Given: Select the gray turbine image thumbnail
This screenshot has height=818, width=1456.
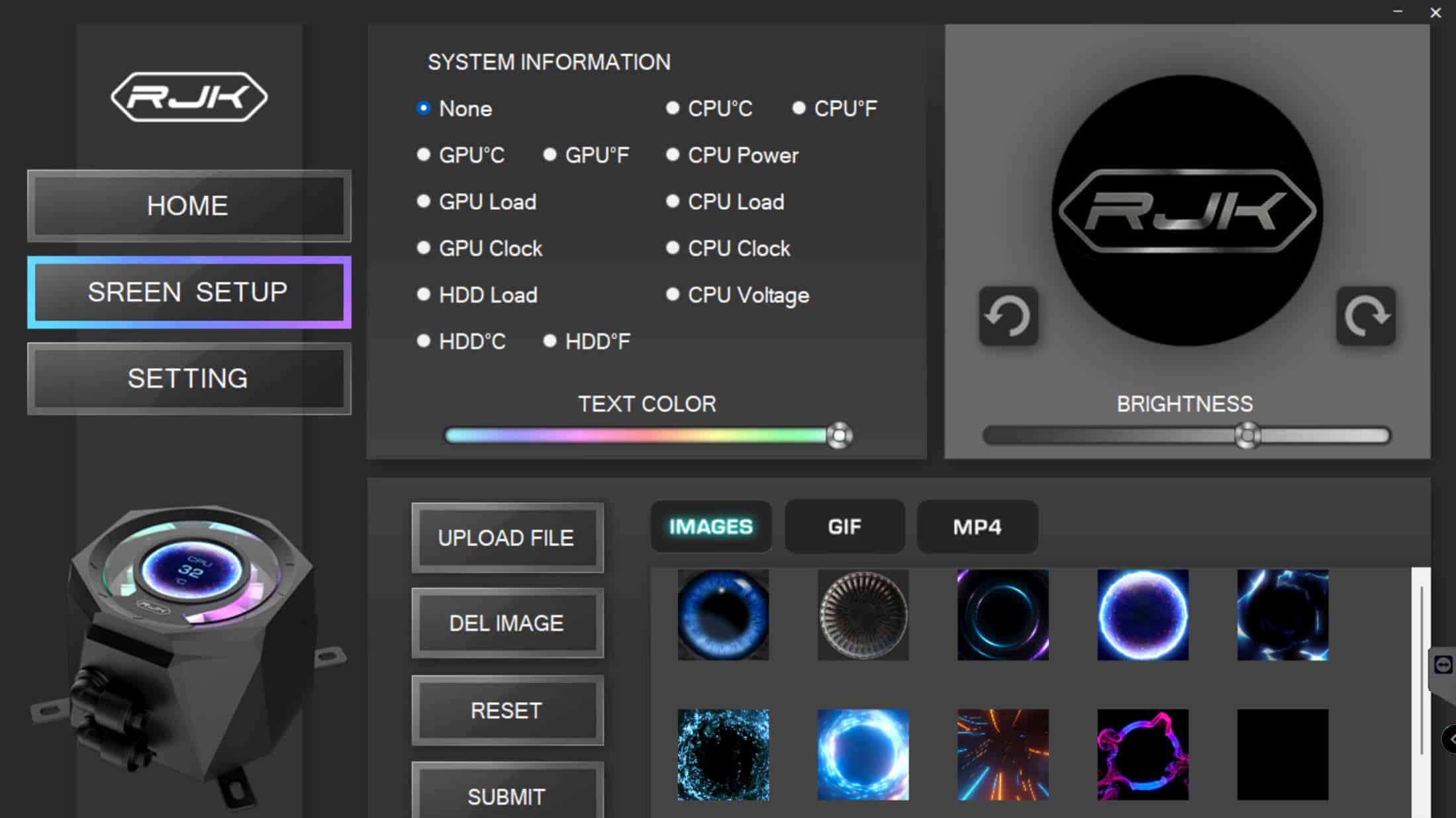Looking at the screenshot, I should (863, 615).
